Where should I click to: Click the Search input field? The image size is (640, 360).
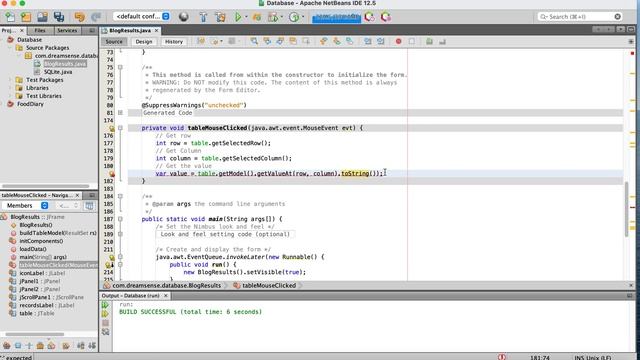pyautogui.click(x=580, y=17)
